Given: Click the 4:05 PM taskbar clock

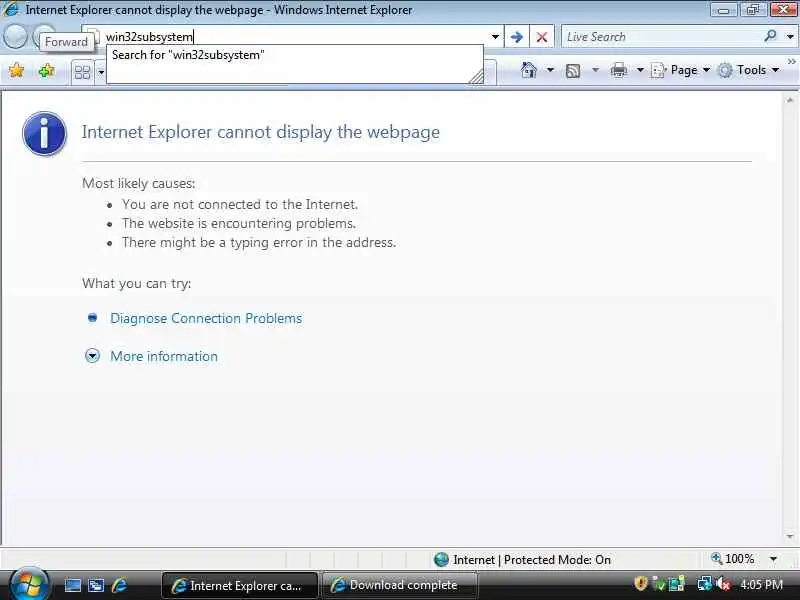Looking at the screenshot, I should click(x=762, y=584).
